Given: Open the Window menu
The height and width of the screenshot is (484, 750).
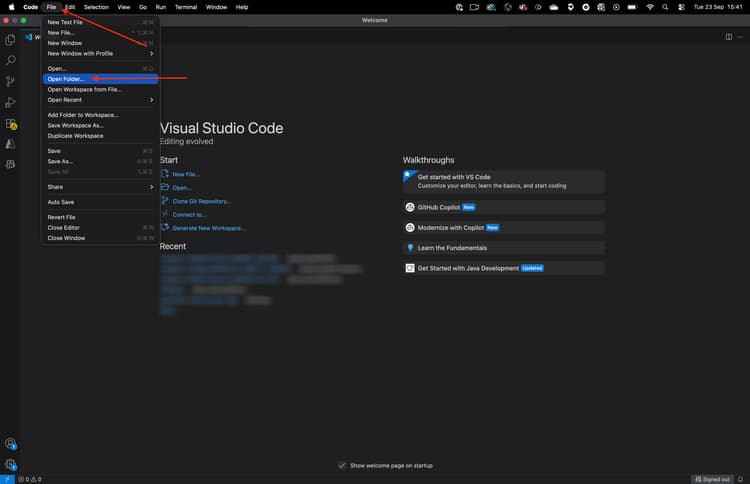Looking at the screenshot, I should point(216,7).
